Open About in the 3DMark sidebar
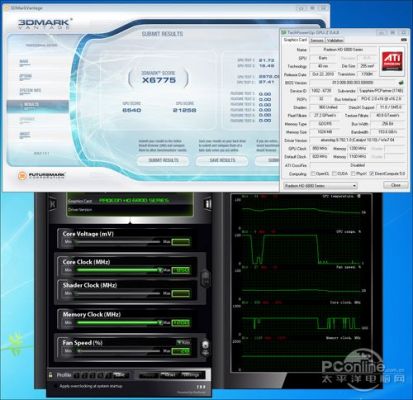This screenshot has height=400, width=413. [24, 135]
